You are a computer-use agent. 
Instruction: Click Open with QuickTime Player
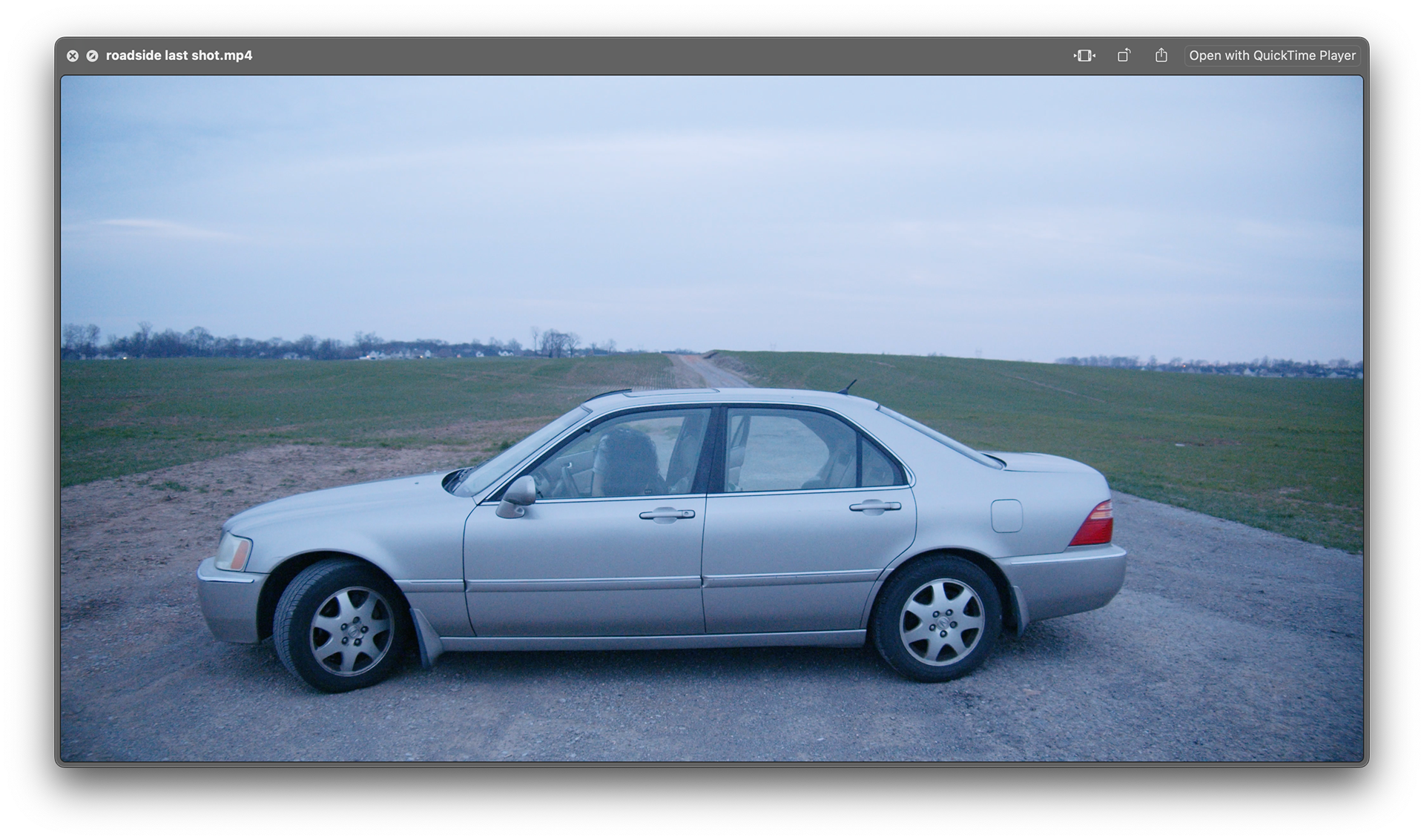1272,56
